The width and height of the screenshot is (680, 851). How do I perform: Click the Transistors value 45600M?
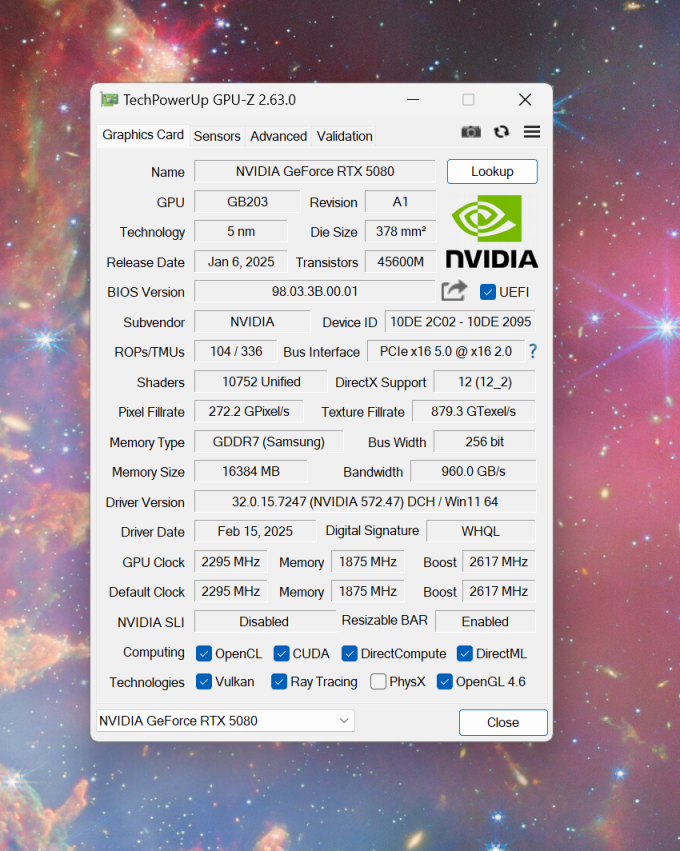401,262
